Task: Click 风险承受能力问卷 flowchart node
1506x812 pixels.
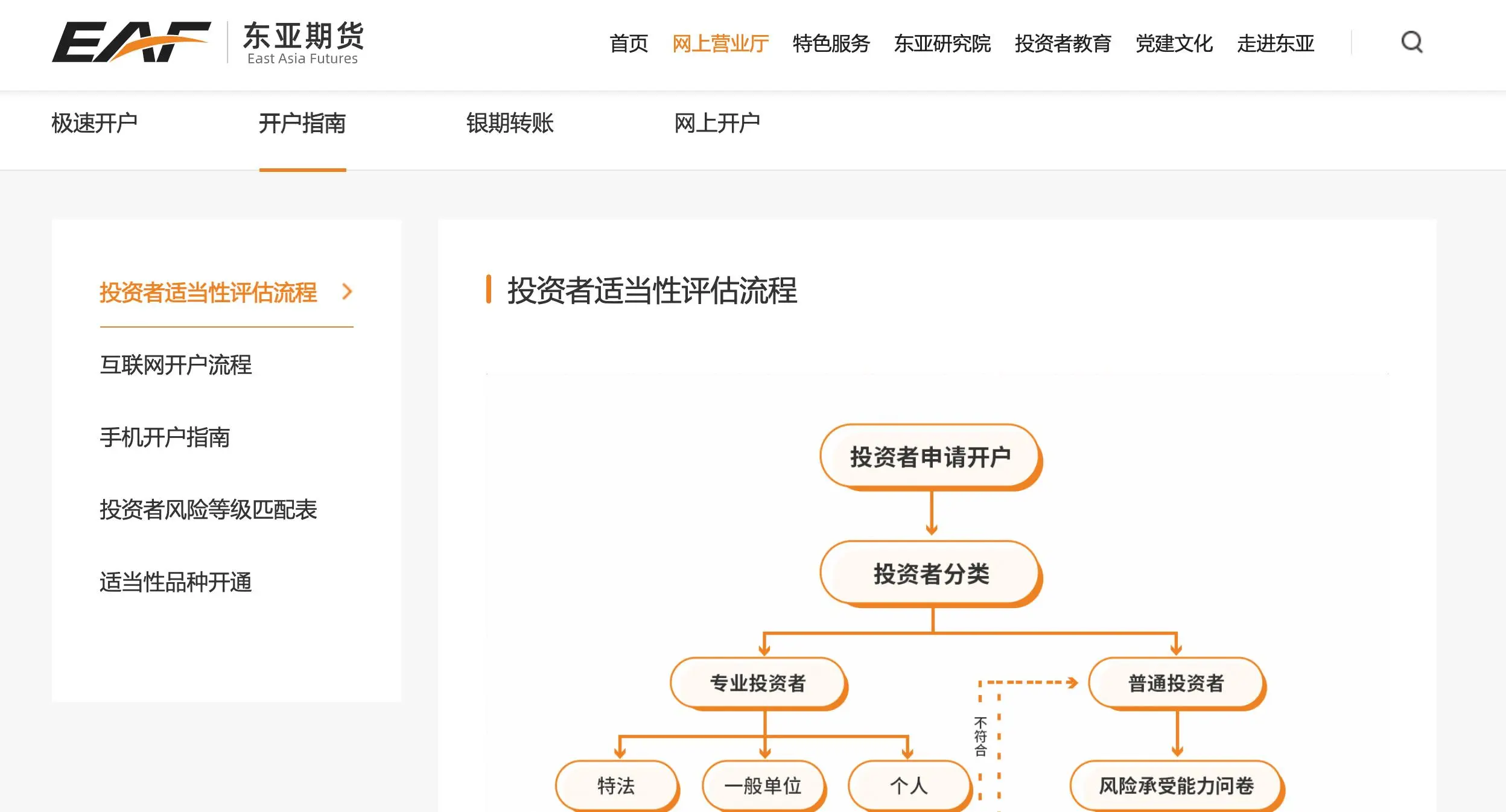Action: point(1177,785)
